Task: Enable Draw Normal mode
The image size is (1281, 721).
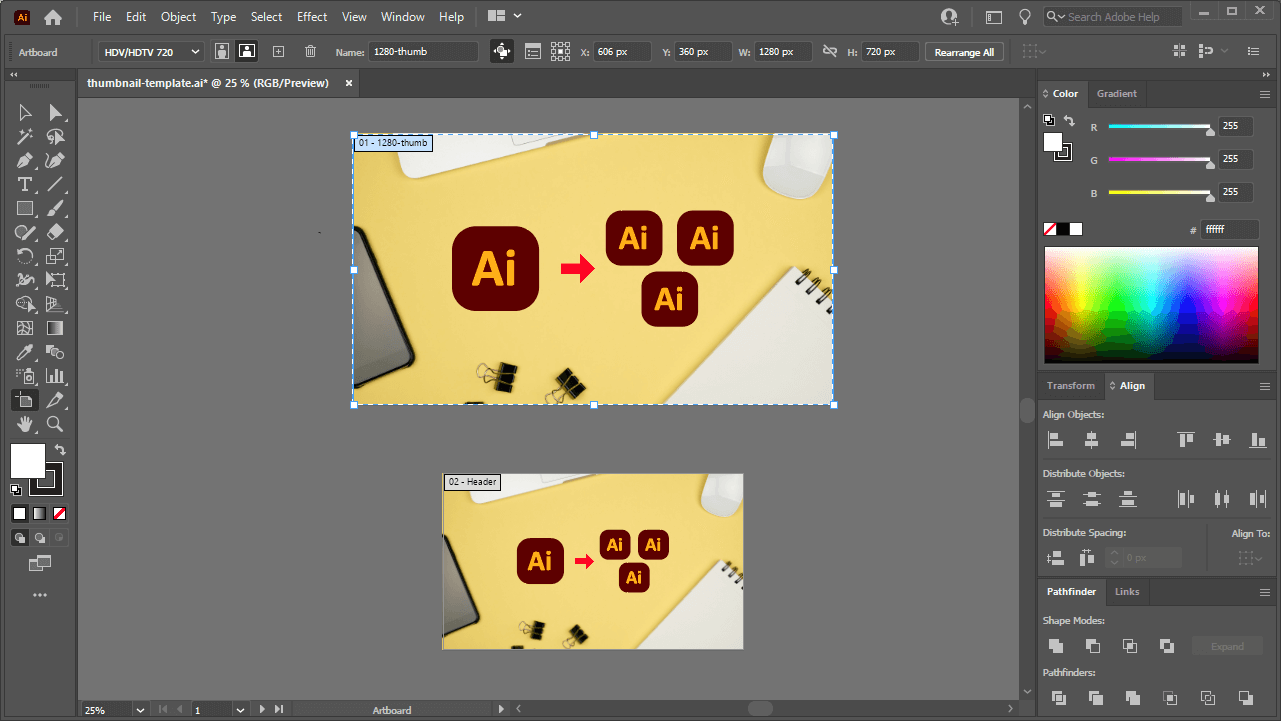Action: tap(20, 537)
